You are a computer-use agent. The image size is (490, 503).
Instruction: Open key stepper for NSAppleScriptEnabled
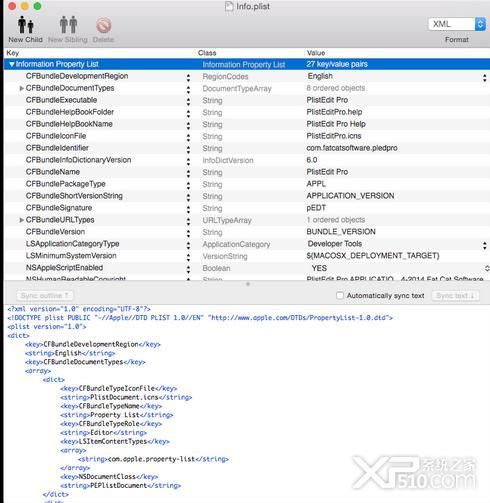tap(188, 269)
